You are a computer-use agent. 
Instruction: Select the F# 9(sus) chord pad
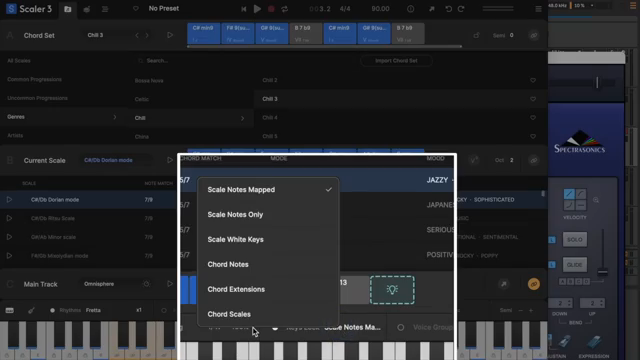click(x=238, y=33)
